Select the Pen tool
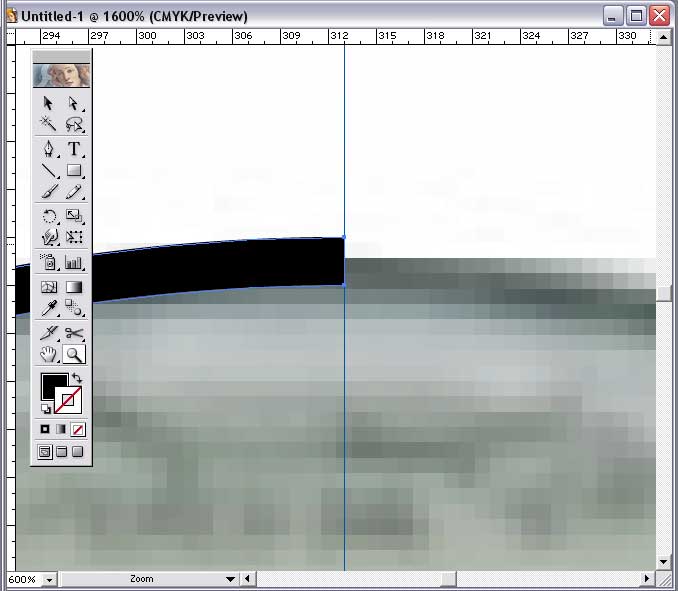This screenshot has width=678, height=591. tap(48, 149)
